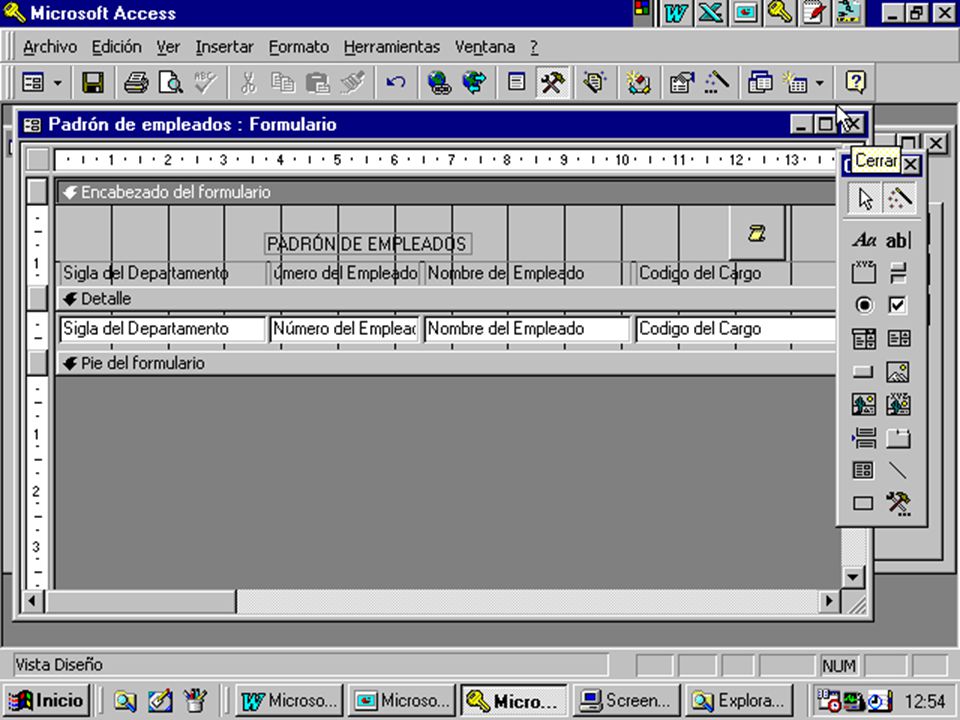Choose the Select Objects pointer in toolbox
The image size is (960, 720).
pyautogui.click(x=864, y=199)
